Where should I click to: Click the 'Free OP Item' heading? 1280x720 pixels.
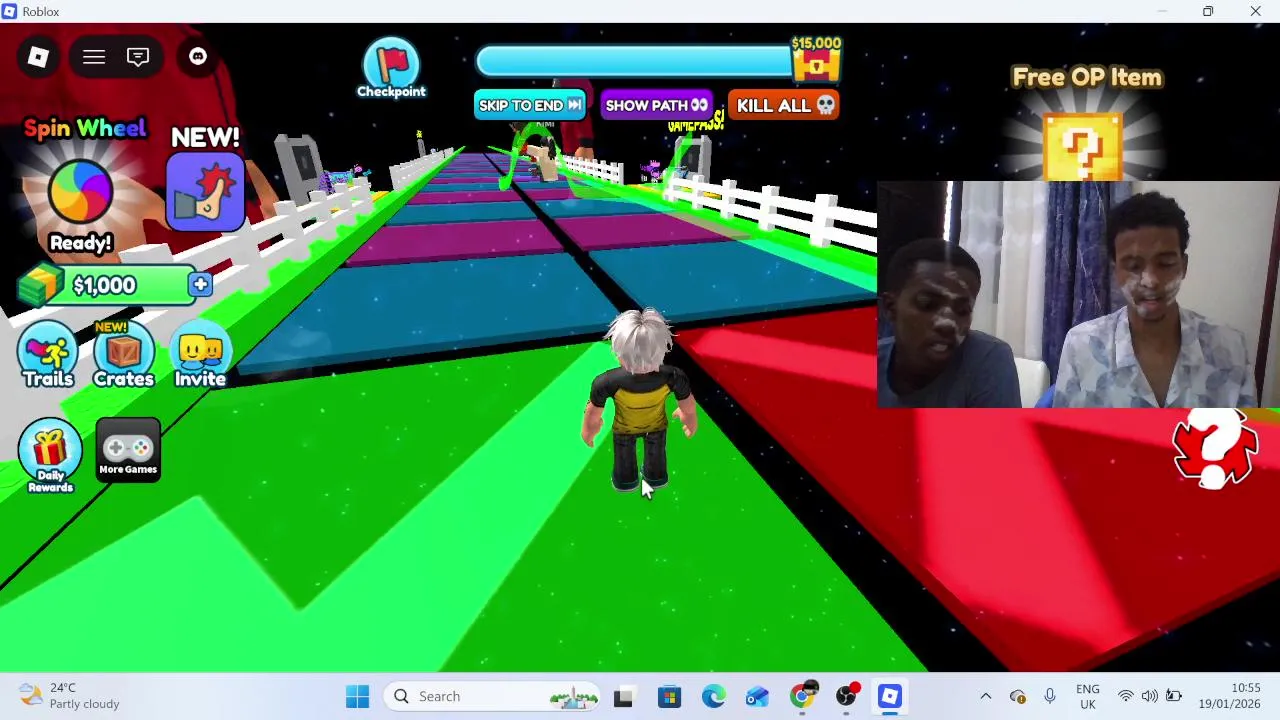point(1087,77)
